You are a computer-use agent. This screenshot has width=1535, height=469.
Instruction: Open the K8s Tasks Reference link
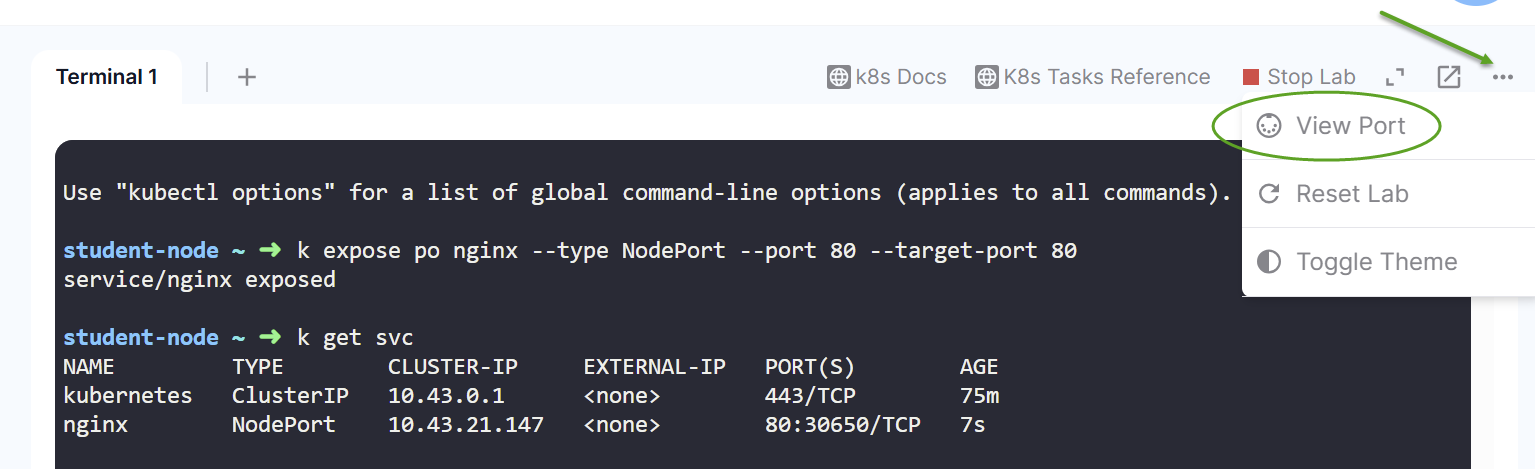(1107, 77)
